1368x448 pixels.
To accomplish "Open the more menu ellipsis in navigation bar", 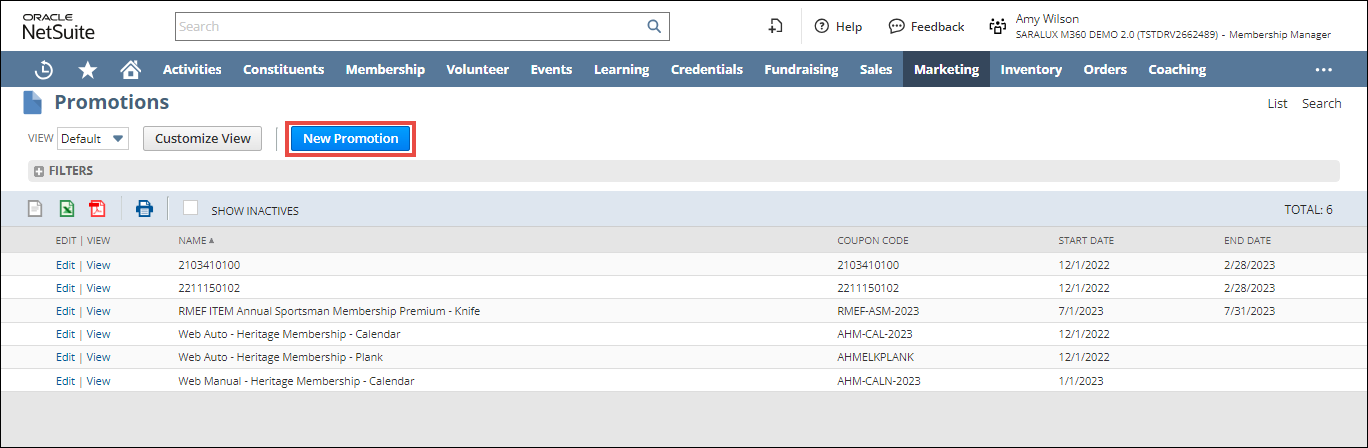I will pyautogui.click(x=1324, y=70).
